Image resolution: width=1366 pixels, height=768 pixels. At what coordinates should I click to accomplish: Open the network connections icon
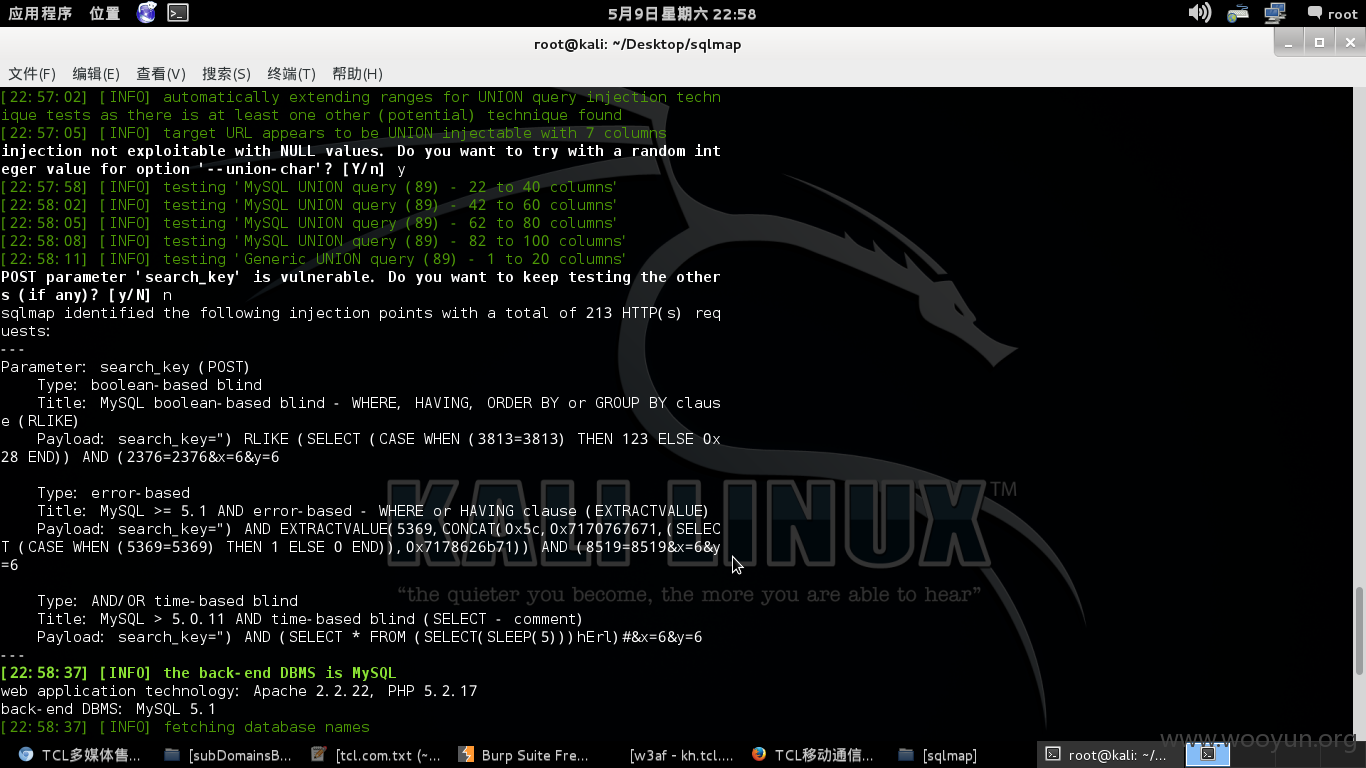coord(1275,13)
